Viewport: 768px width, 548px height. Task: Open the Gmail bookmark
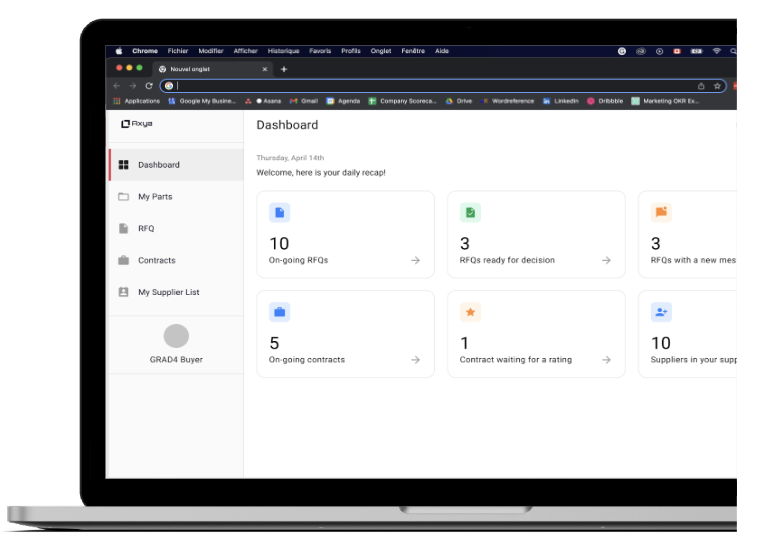pyautogui.click(x=304, y=101)
